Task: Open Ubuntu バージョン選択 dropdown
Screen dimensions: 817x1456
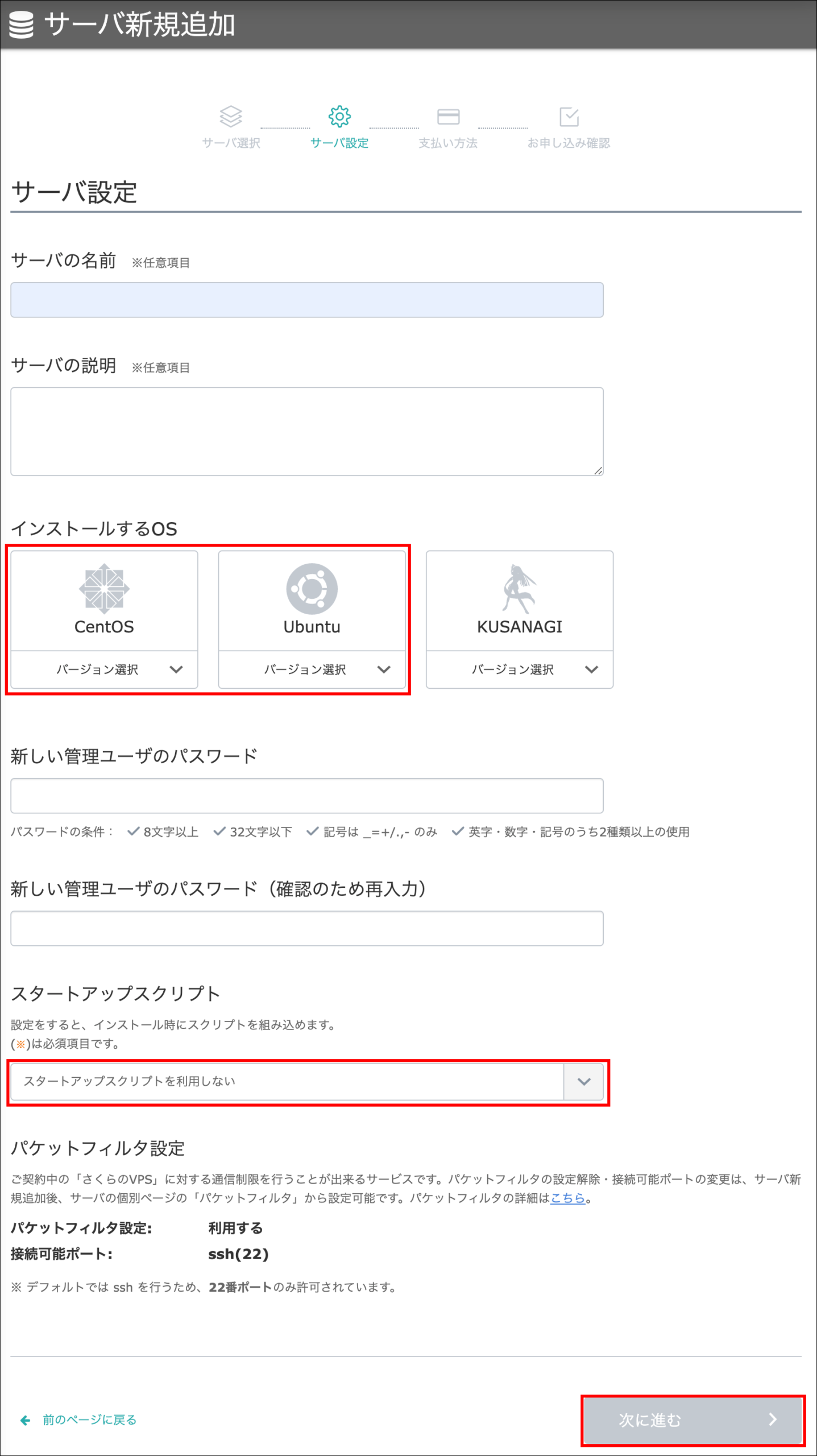Action: coord(312,669)
